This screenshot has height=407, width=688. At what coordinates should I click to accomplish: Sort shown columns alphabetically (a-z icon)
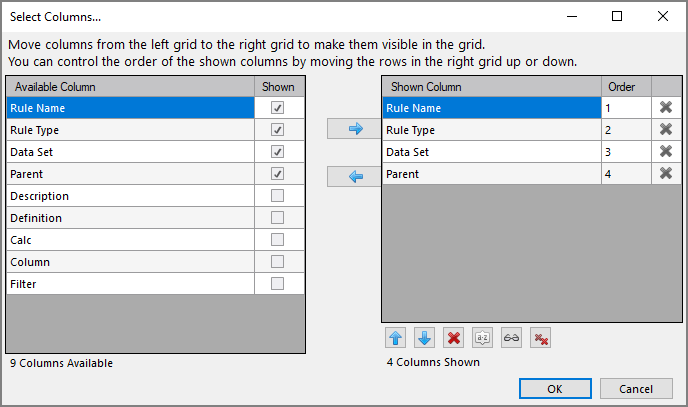pyautogui.click(x=482, y=338)
